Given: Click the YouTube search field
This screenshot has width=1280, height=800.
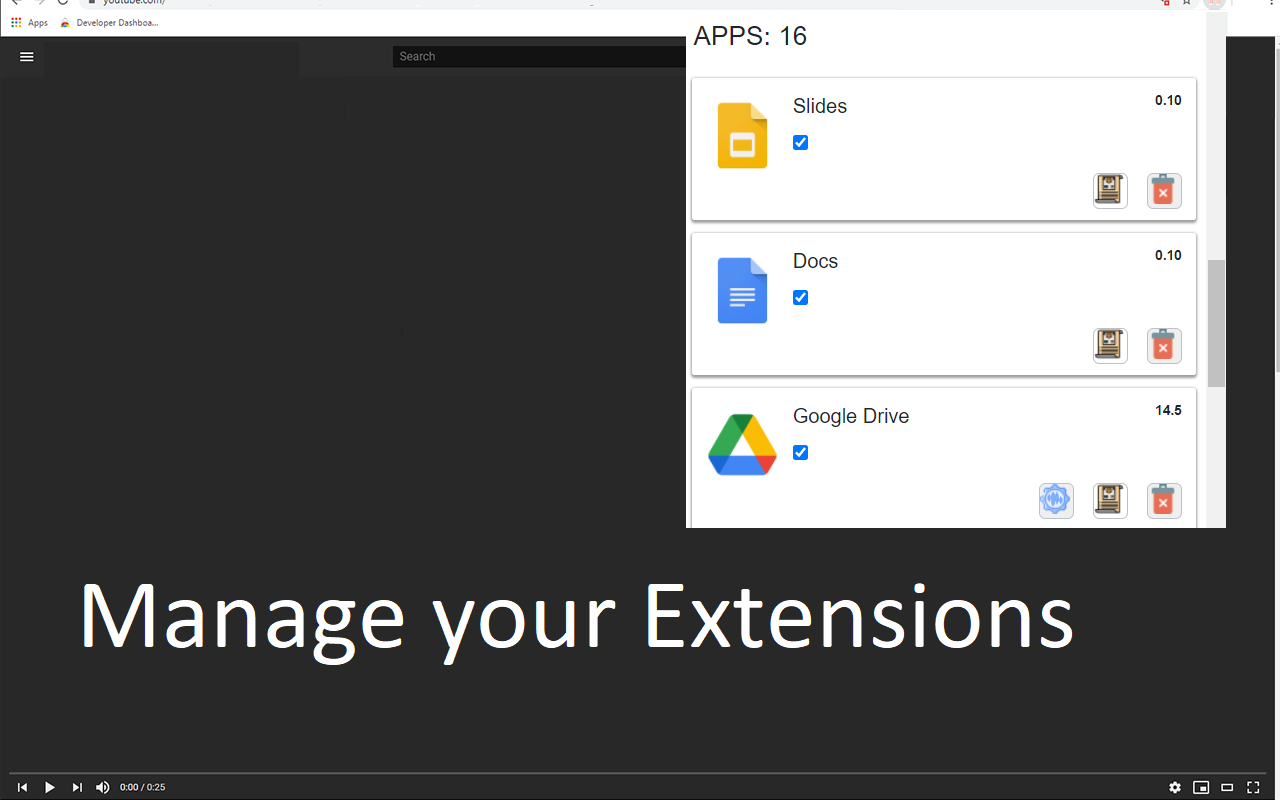Looking at the screenshot, I should [x=540, y=57].
